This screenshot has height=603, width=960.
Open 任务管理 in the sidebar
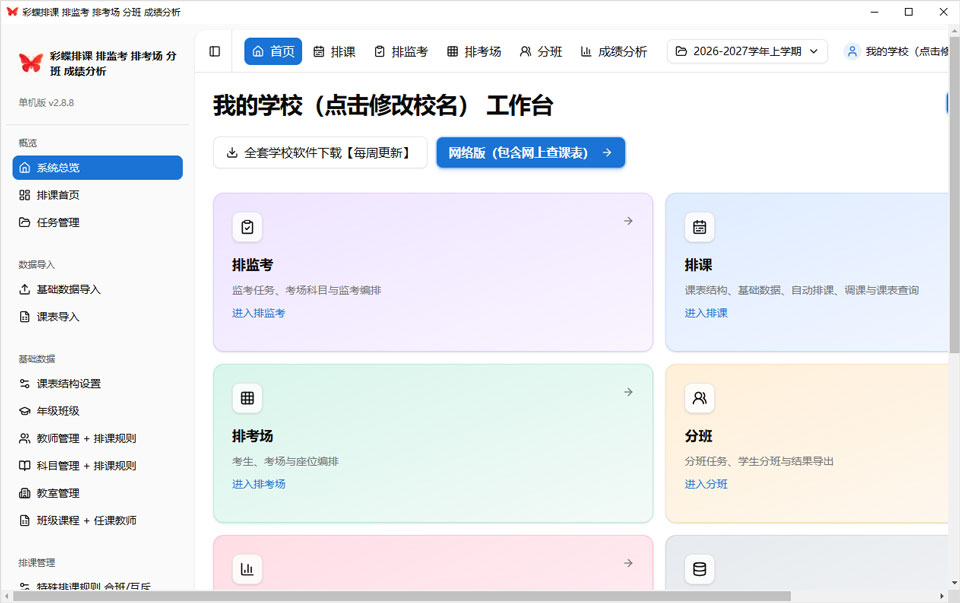point(97,222)
